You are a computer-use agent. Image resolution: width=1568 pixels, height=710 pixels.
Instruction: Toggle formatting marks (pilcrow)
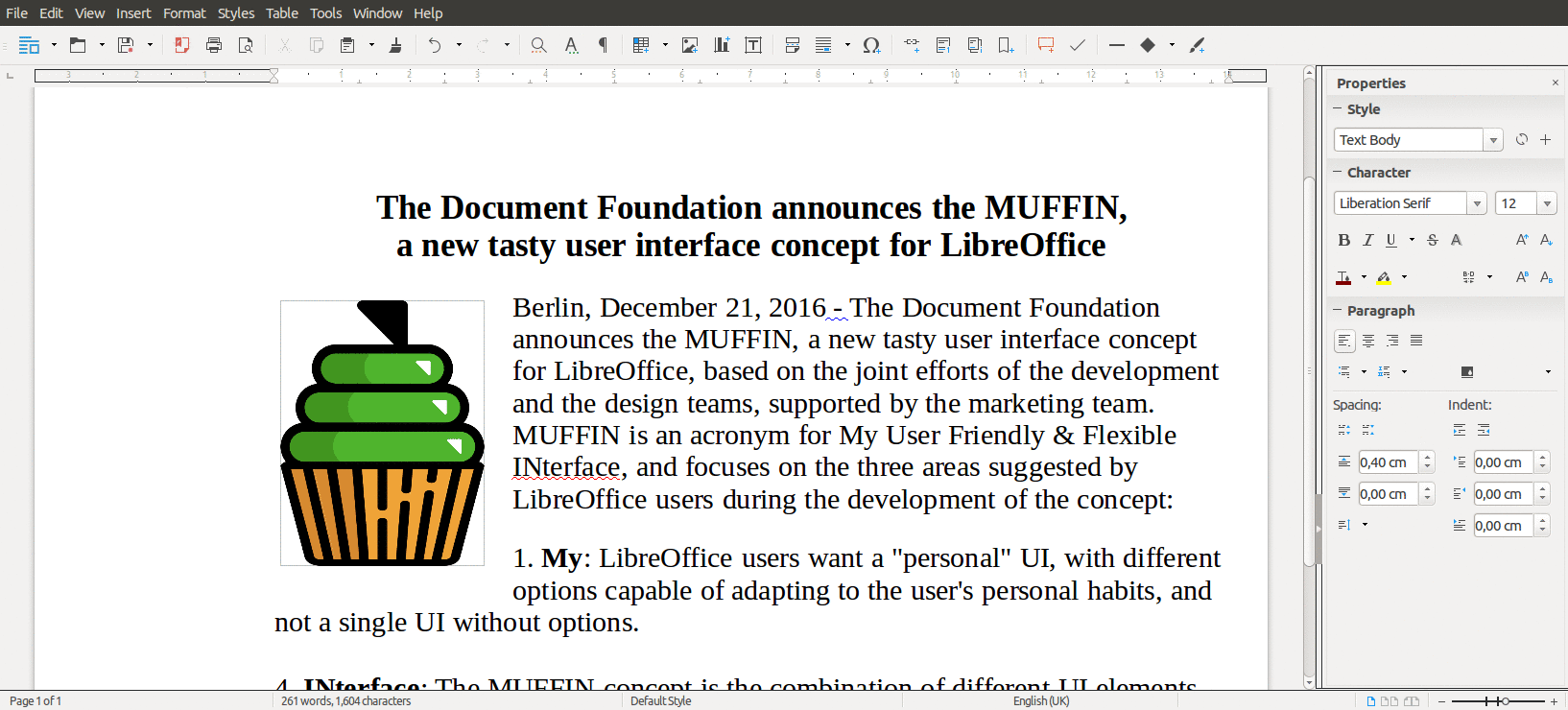click(x=603, y=45)
